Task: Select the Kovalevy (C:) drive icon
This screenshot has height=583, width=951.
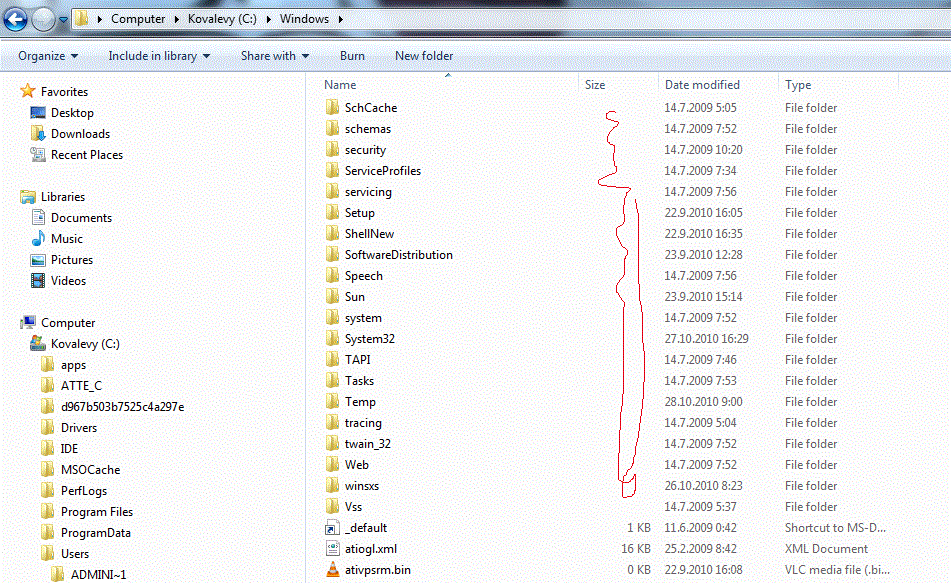Action: click(38, 343)
